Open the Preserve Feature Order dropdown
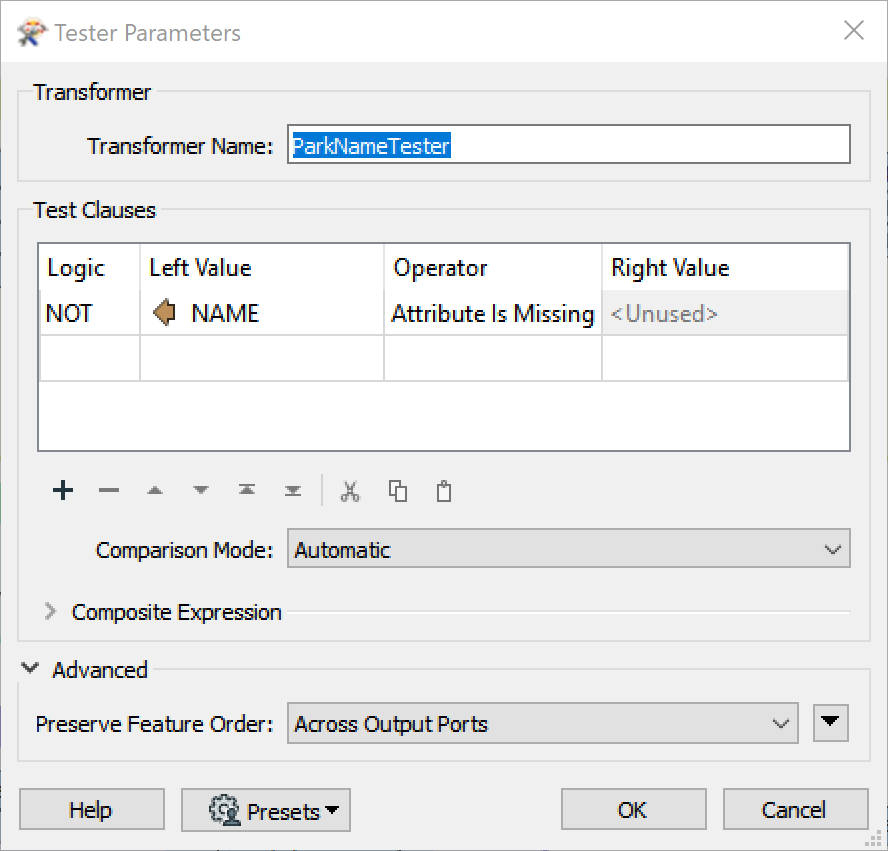Screen dimensions: 888x851 783,723
